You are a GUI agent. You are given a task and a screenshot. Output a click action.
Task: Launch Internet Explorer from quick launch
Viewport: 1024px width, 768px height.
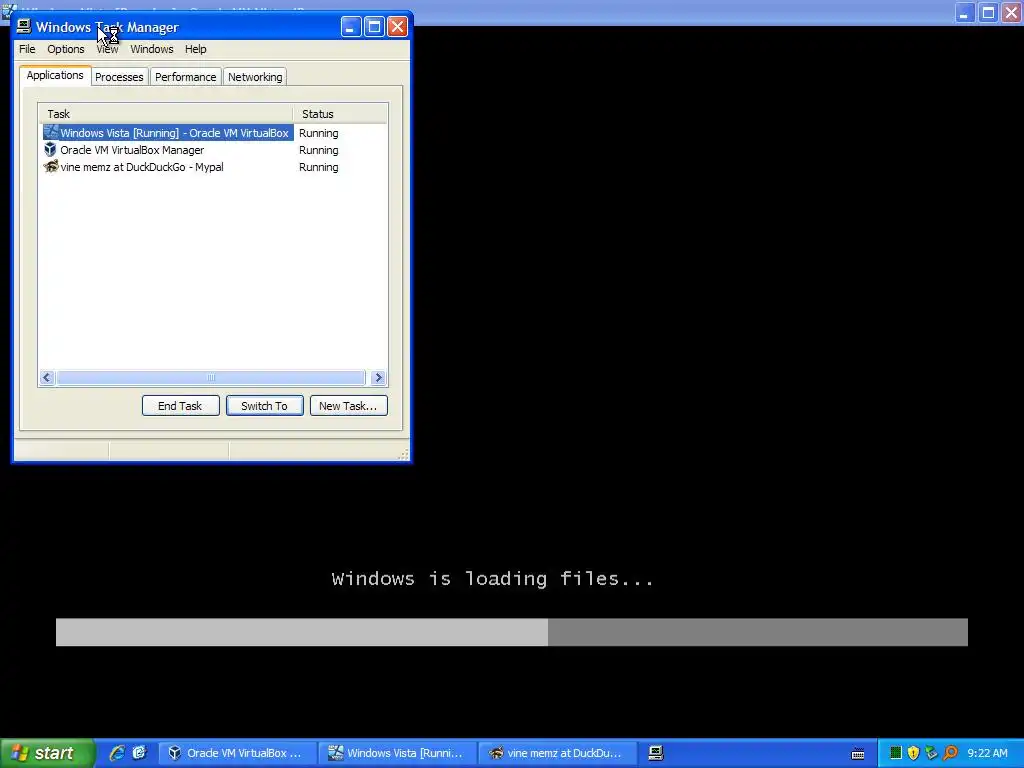click(x=117, y=753)
